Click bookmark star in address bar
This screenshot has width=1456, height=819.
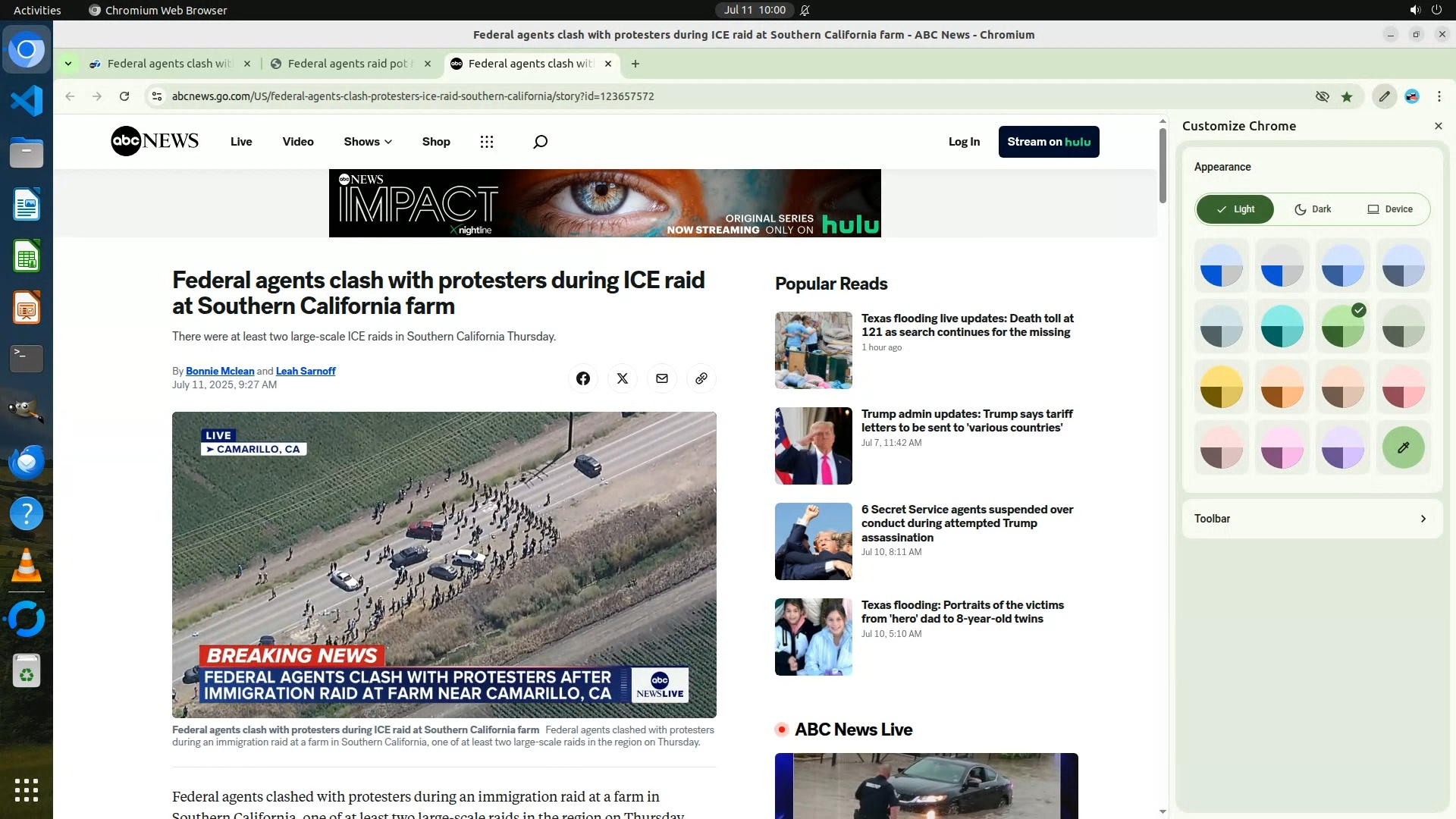[1347, 96]
